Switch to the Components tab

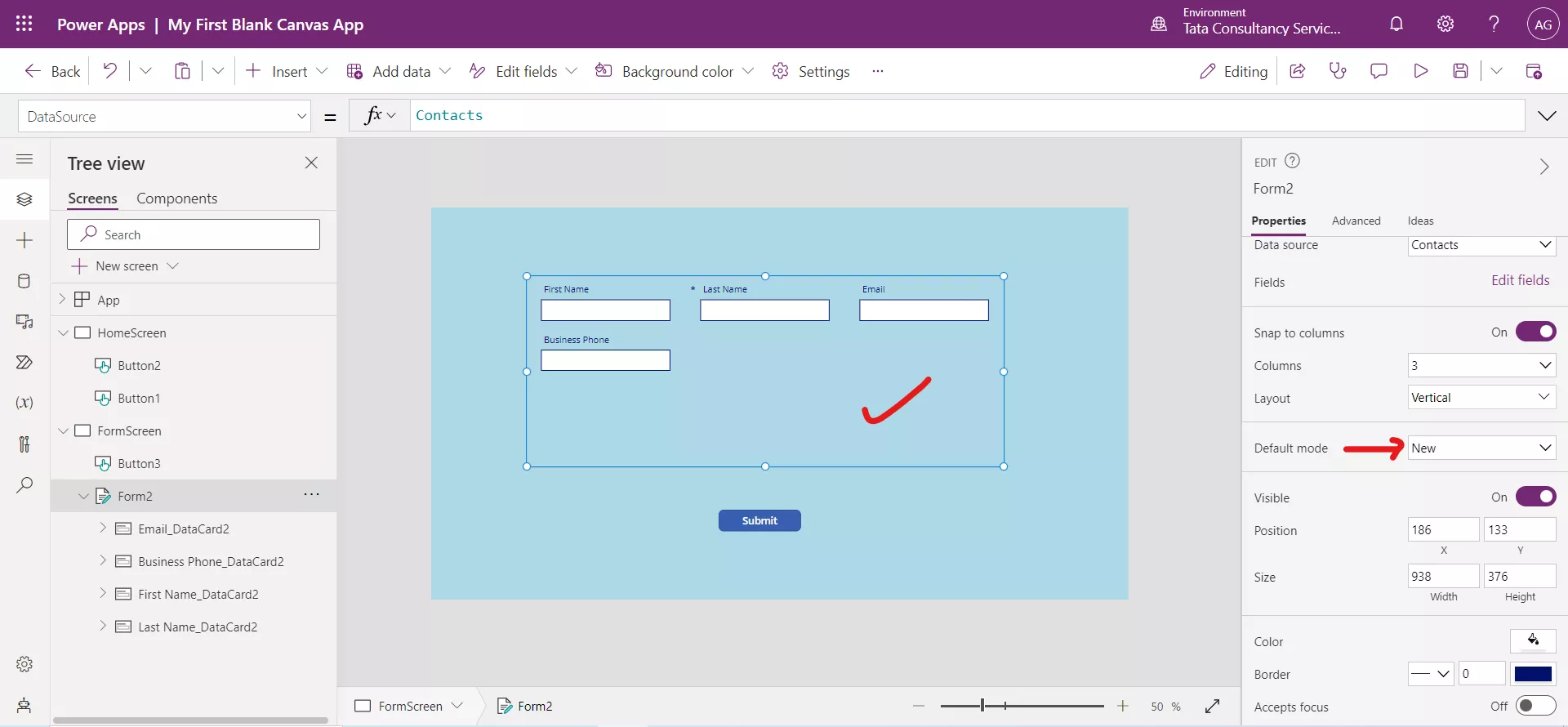coord(176,198)
